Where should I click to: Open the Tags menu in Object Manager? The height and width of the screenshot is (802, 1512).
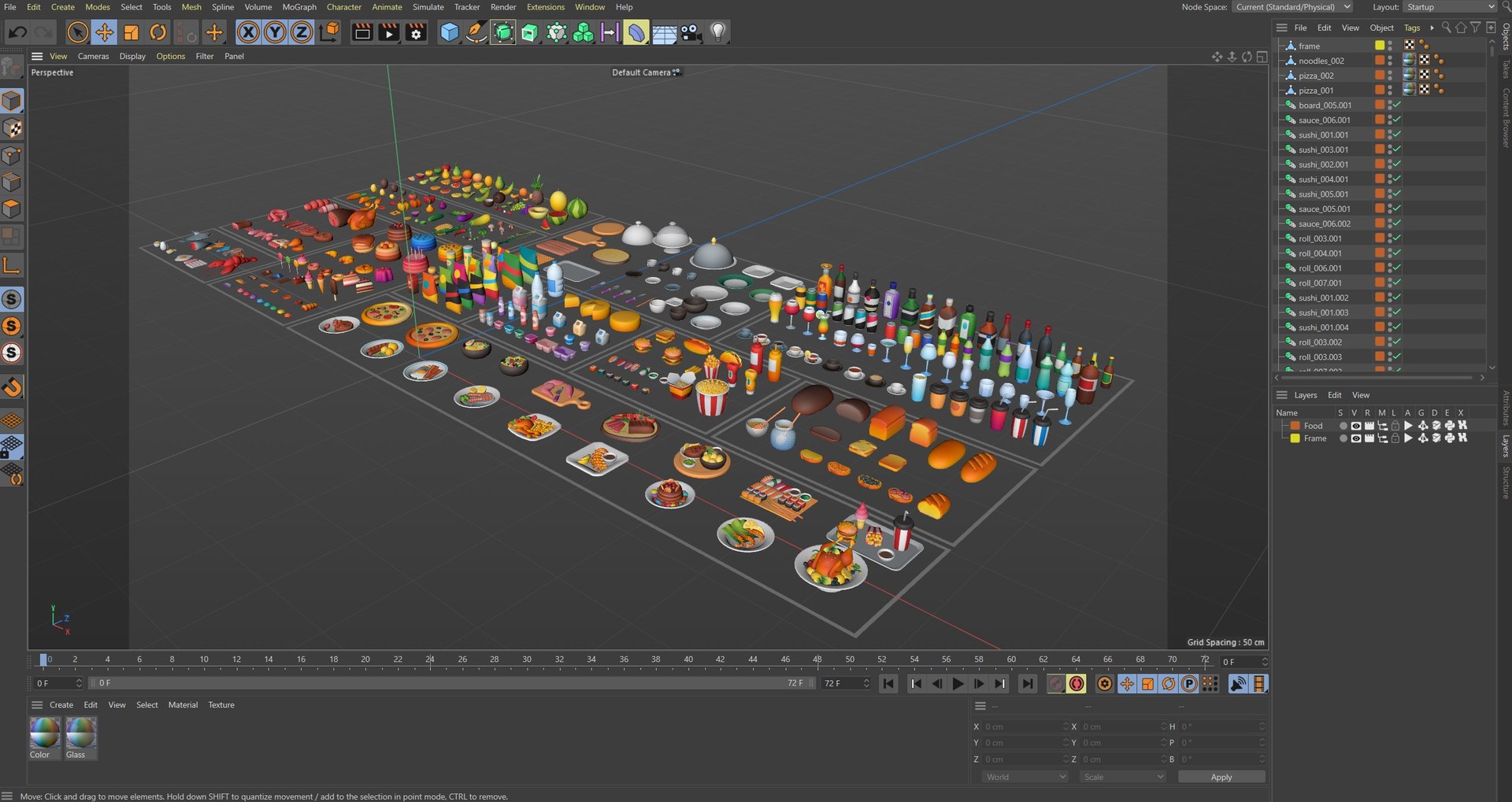pyautogui.click(x=1412, y=28)
